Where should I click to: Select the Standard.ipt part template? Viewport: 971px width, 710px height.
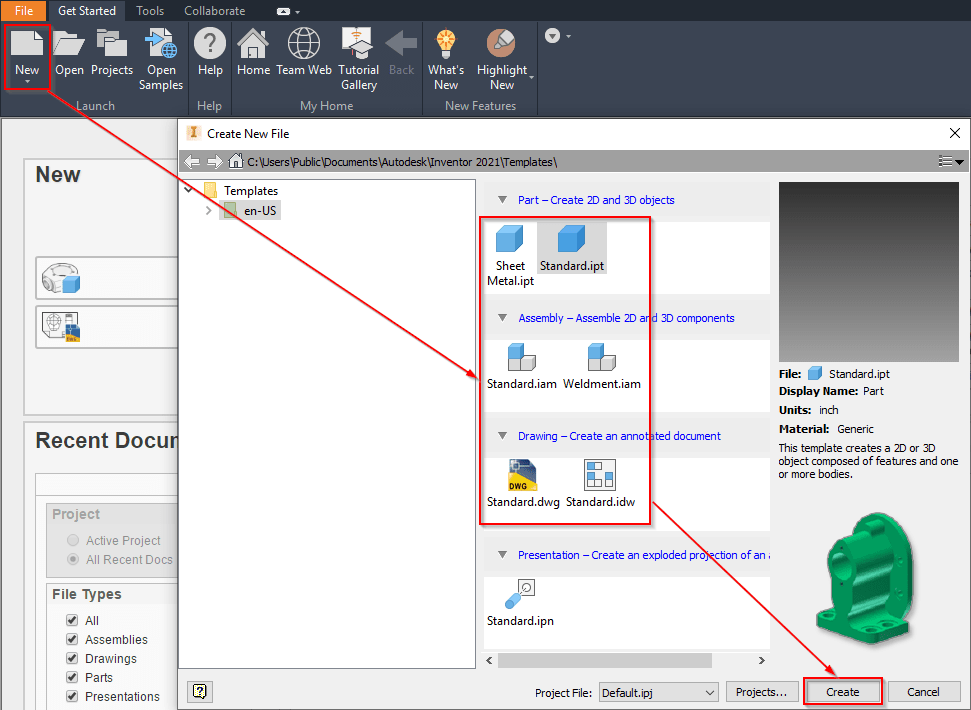coord(572,248)
